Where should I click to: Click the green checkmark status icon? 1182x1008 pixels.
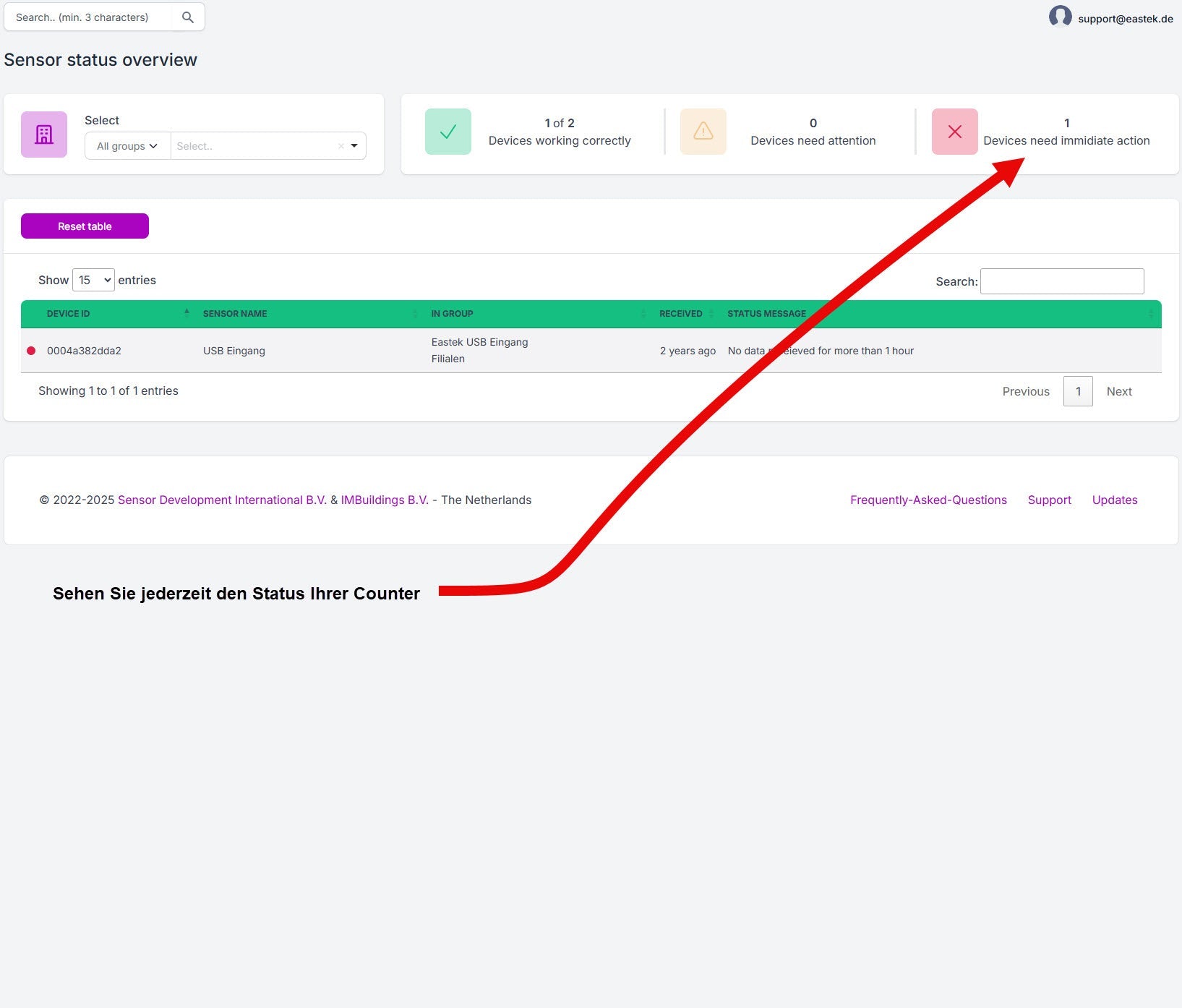tap(448, 132)
